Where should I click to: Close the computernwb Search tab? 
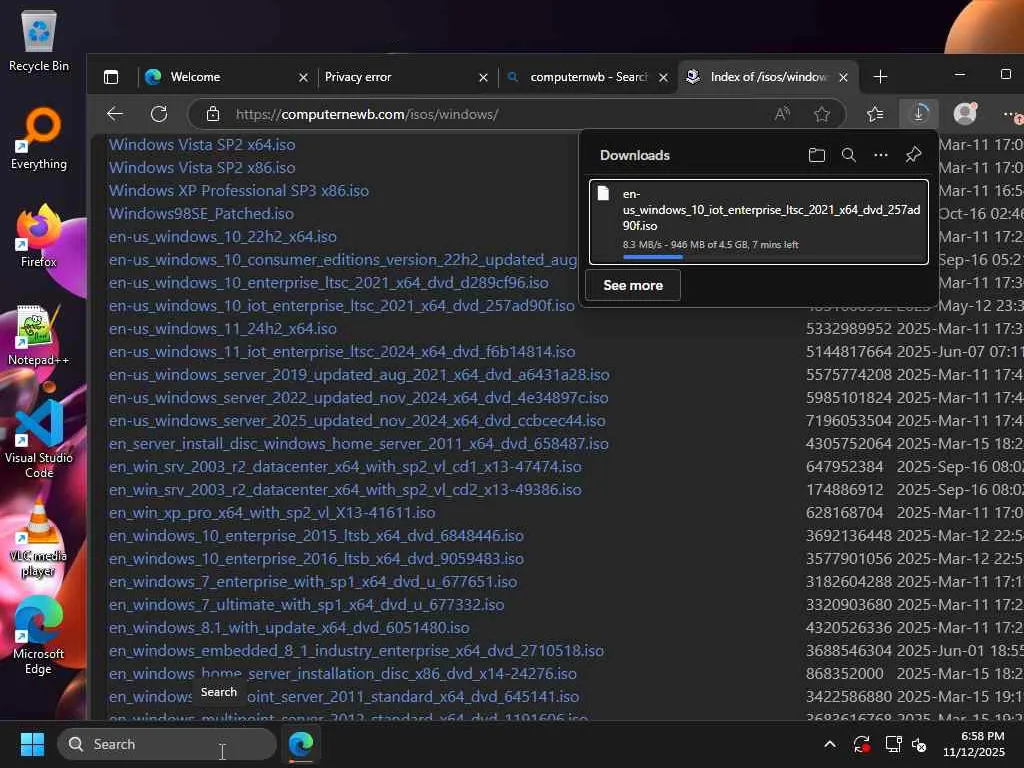coord(664,78)
